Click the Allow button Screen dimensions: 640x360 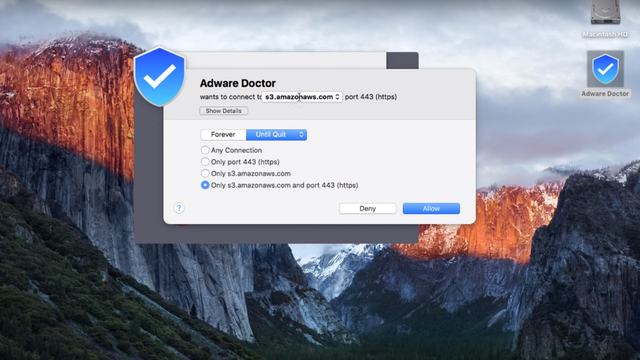(x=431, y=209)
